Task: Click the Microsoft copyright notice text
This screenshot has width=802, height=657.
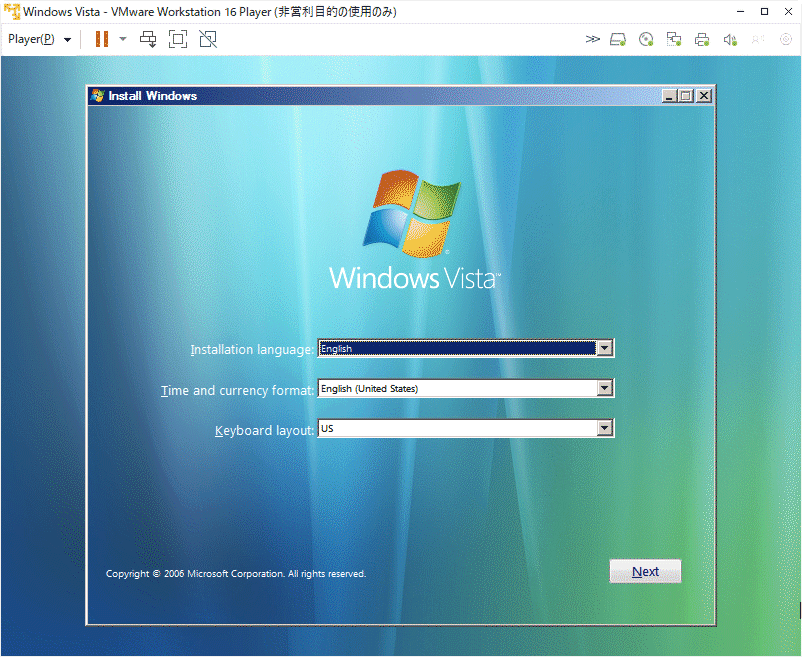Action: pyautogui.click(x=236, y=574)
